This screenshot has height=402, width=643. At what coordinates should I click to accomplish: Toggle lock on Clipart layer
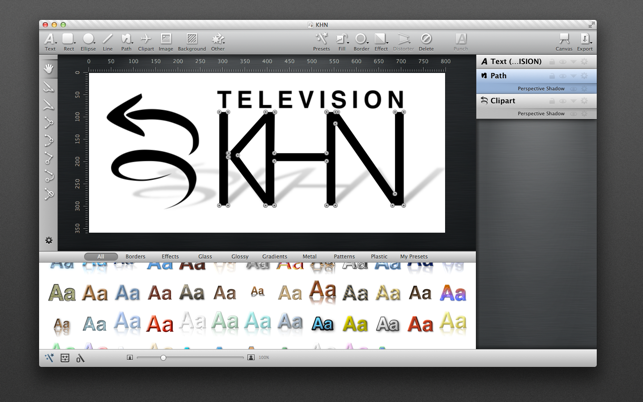click(552, 101)
